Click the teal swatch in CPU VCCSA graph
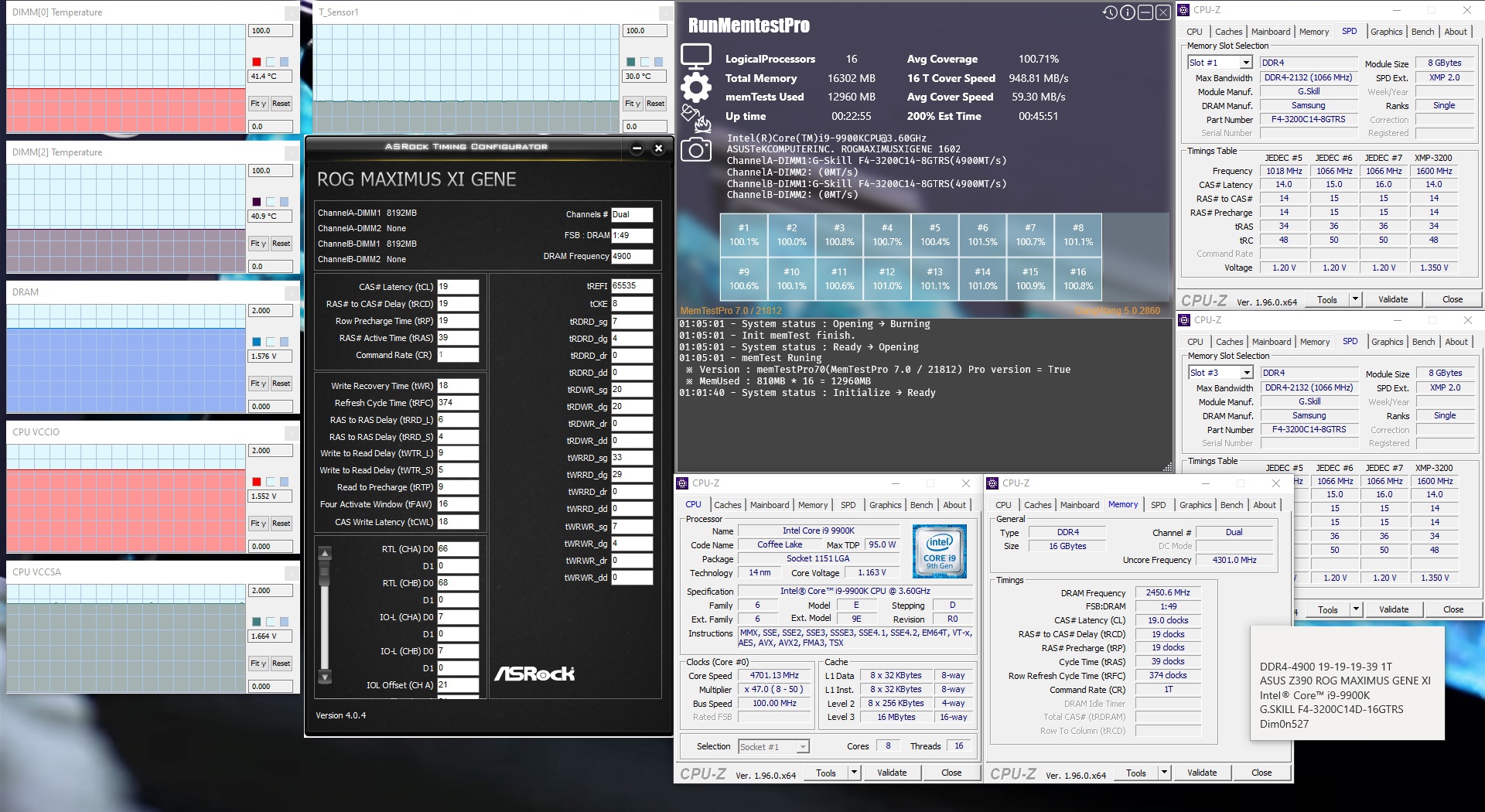 pos(257,622)
